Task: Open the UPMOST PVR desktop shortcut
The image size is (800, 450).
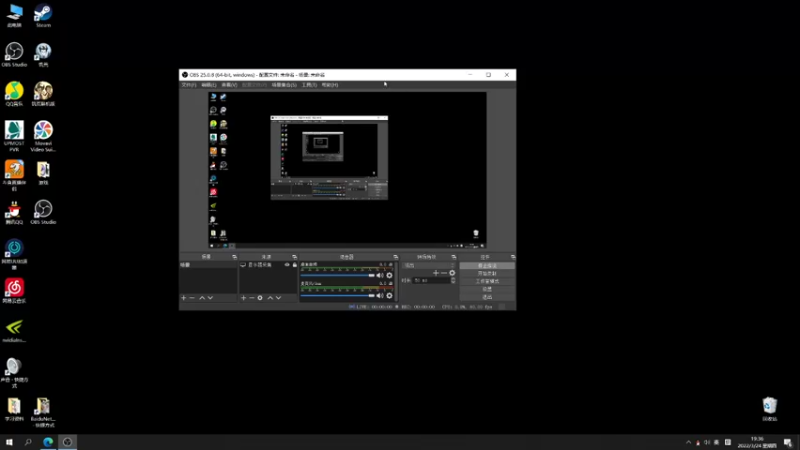Action: pyautogui.click(x=14, y=136)
